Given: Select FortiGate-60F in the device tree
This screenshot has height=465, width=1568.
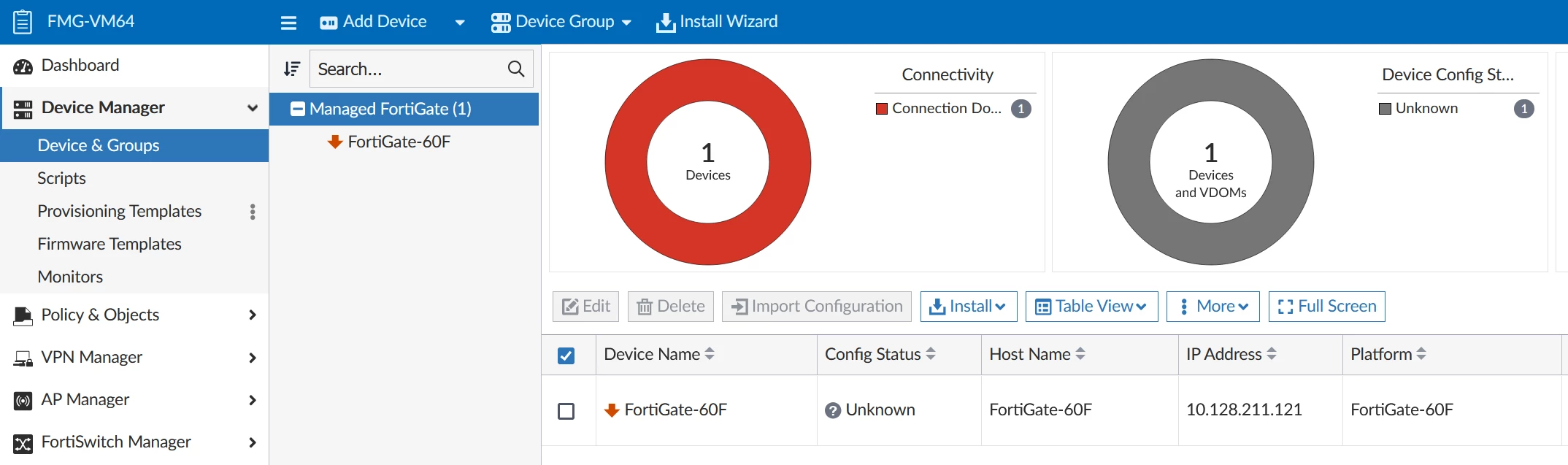Looking at the screenshot, I should [x=399, y=142].
